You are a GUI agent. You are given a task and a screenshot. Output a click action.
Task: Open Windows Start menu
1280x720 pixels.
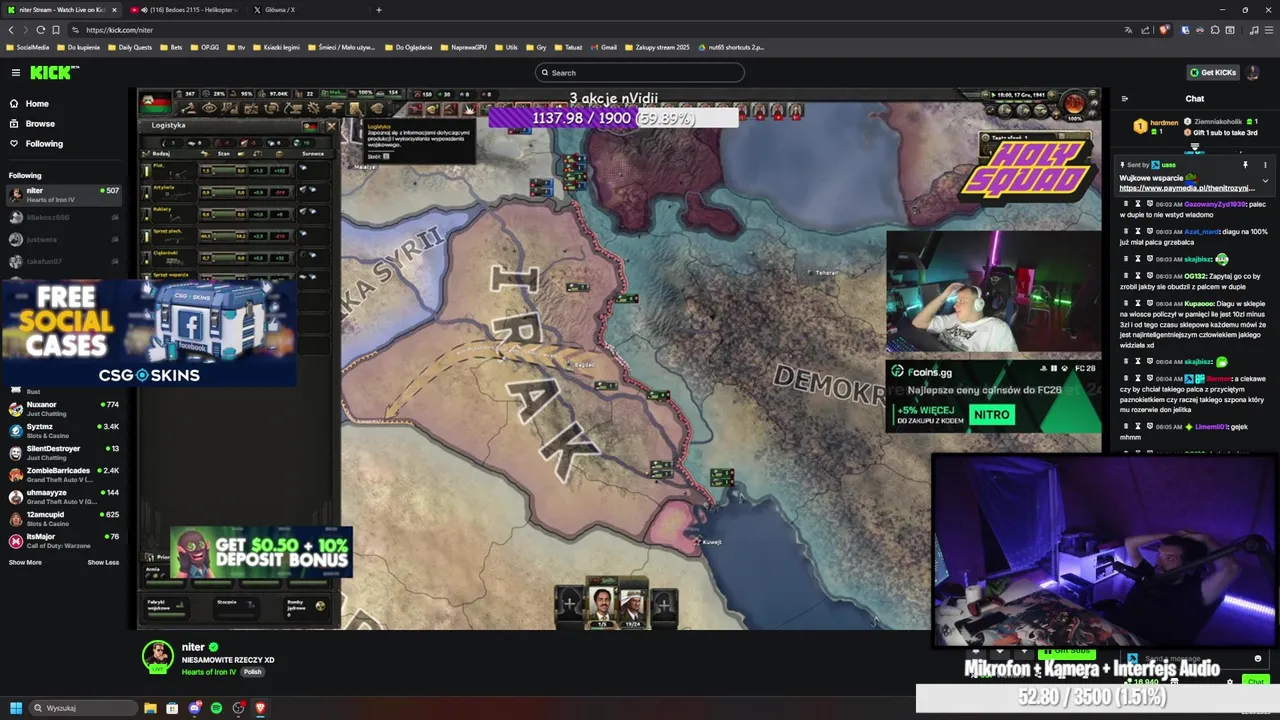pos(15,708)
